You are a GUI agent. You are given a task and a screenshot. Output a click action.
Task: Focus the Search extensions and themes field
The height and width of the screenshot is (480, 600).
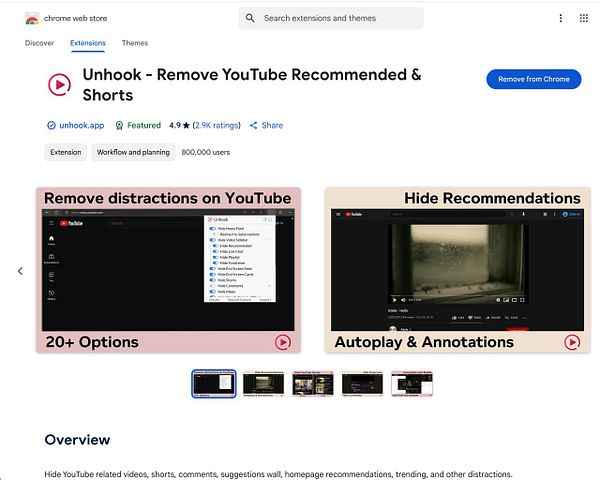tap(331, 18)
